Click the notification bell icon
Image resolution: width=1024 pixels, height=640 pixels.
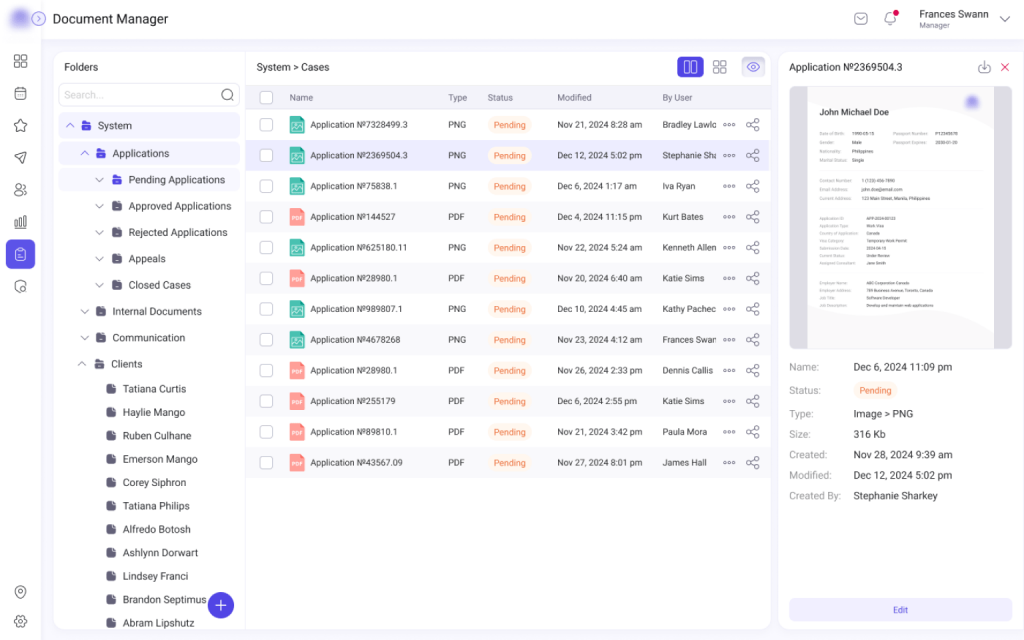pyautogui.click(x=889, y=19)
